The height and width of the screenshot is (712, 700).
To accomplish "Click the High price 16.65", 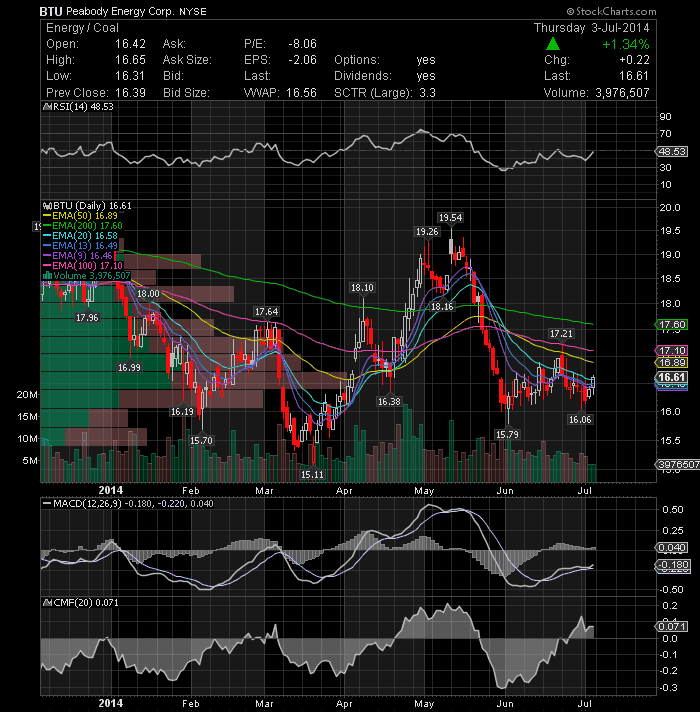I will (x=130, y=60).
